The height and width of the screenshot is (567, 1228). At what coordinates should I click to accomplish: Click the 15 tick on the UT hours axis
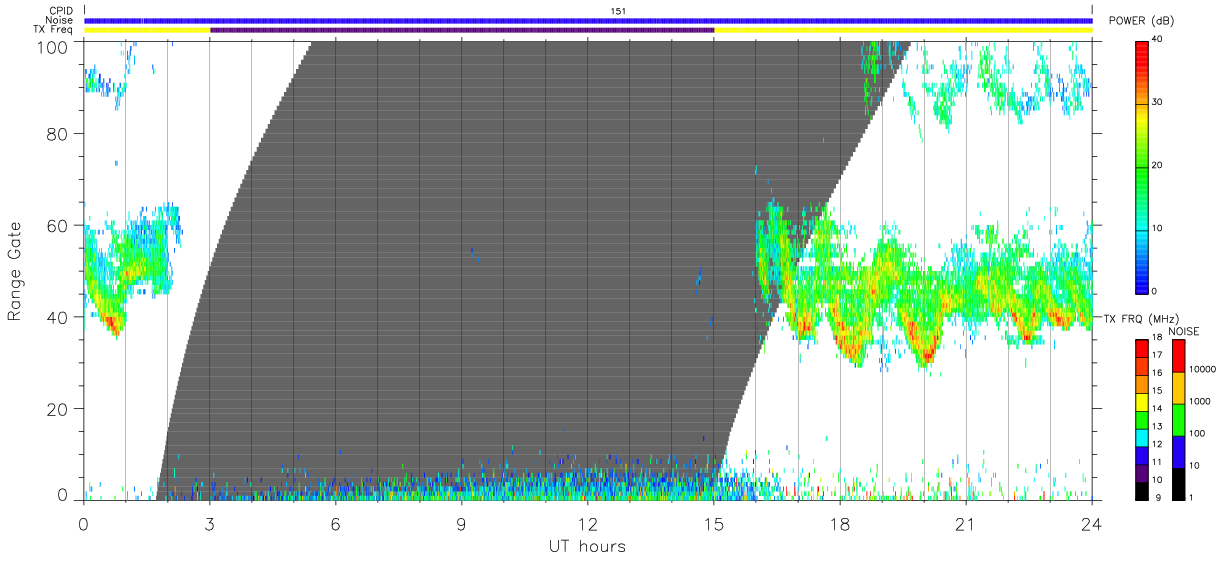[x=714, y=523]
